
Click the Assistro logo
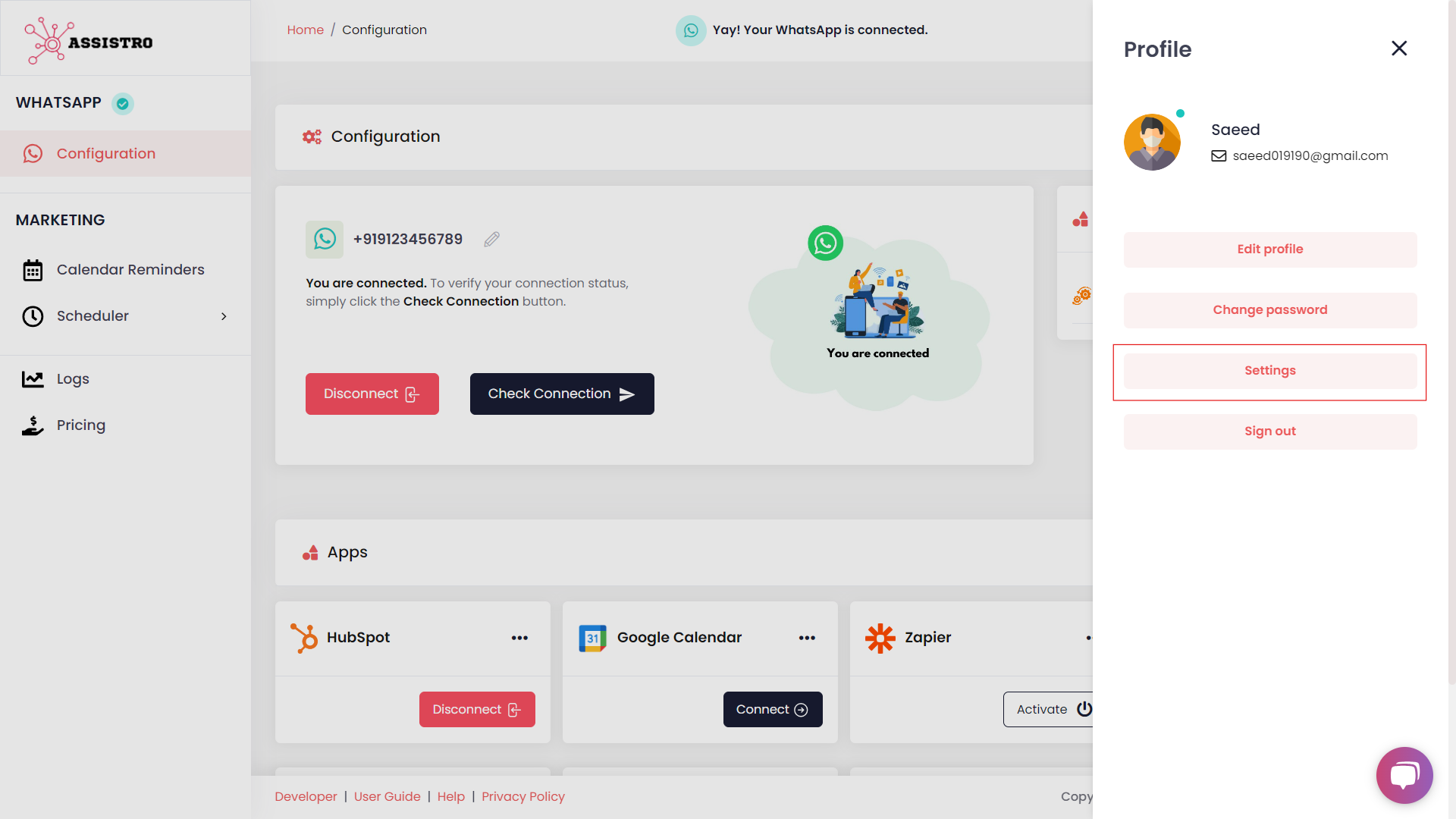[89, 41]
